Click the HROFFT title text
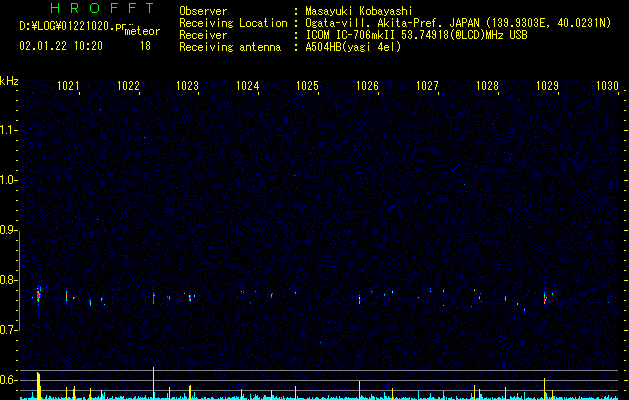The width and height of the screenshot is (629, 400). tap(103, 8)
